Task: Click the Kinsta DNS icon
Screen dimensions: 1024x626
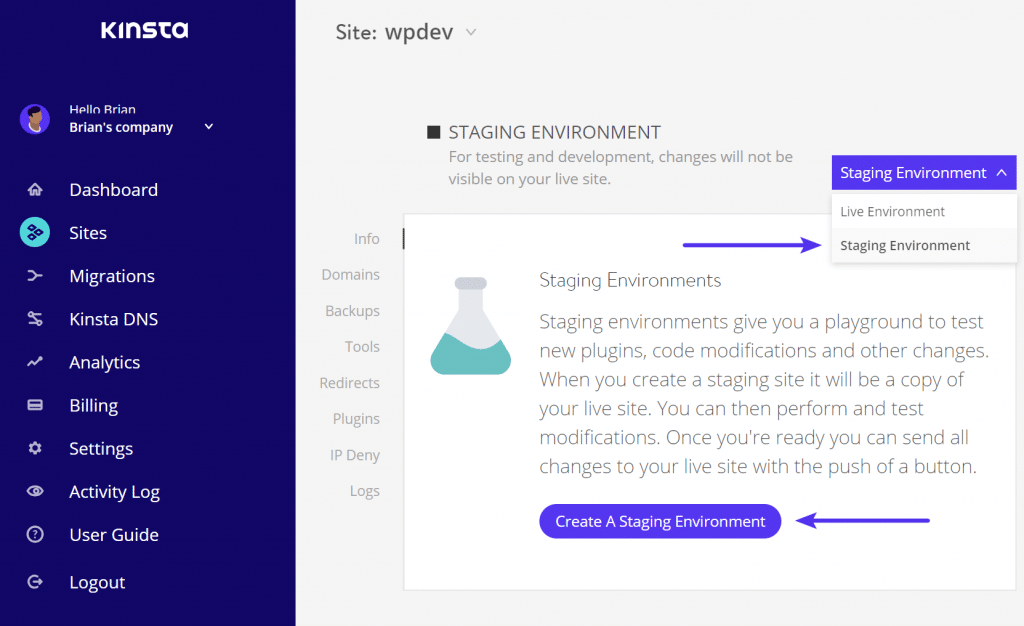Action: tap(35, 319)
